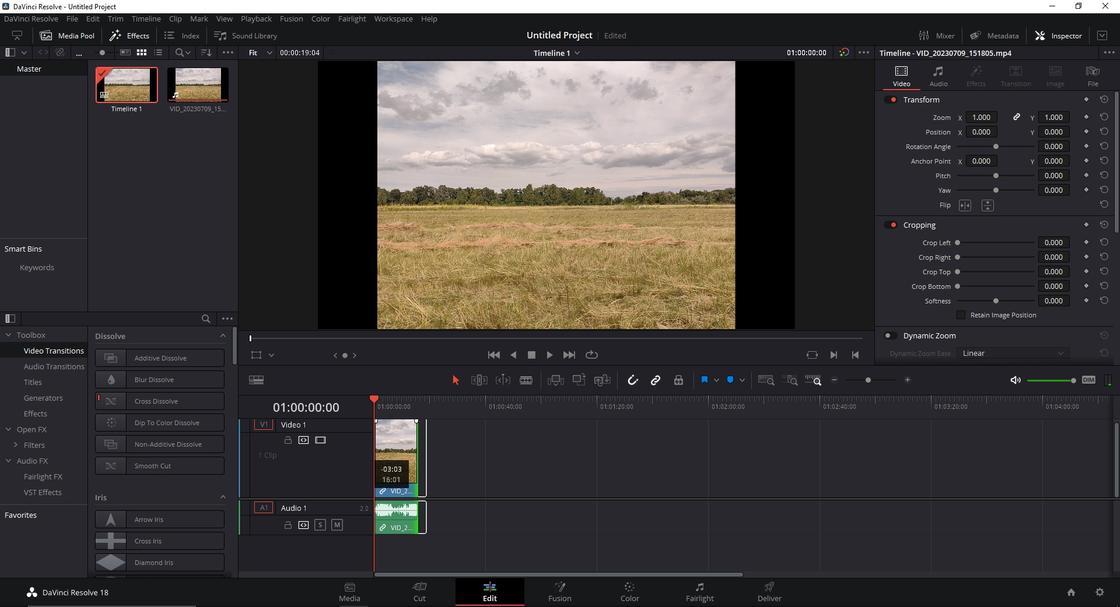
Task: Open the Fairlight menu in the menu bar
Action: tap(352, 19)
